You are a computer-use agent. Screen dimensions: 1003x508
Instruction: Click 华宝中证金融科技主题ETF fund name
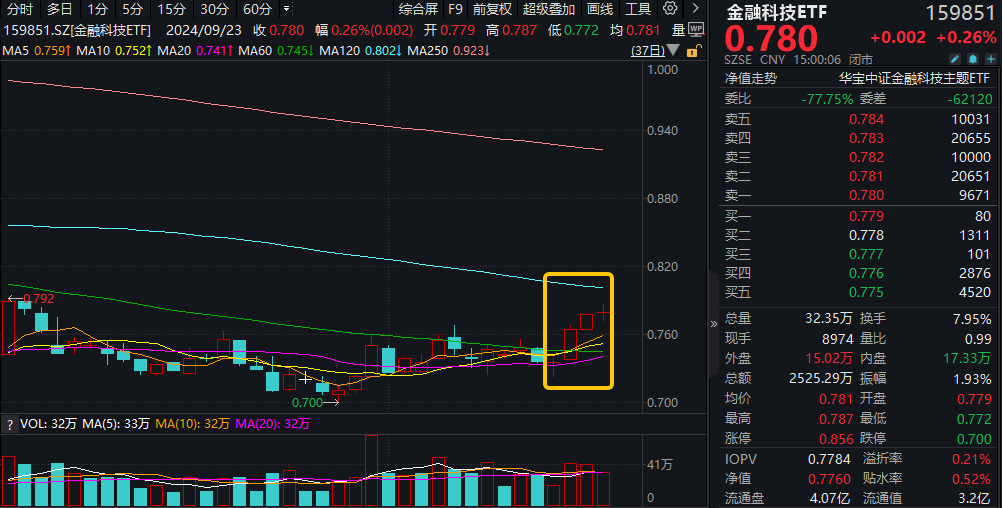[914, 79]
